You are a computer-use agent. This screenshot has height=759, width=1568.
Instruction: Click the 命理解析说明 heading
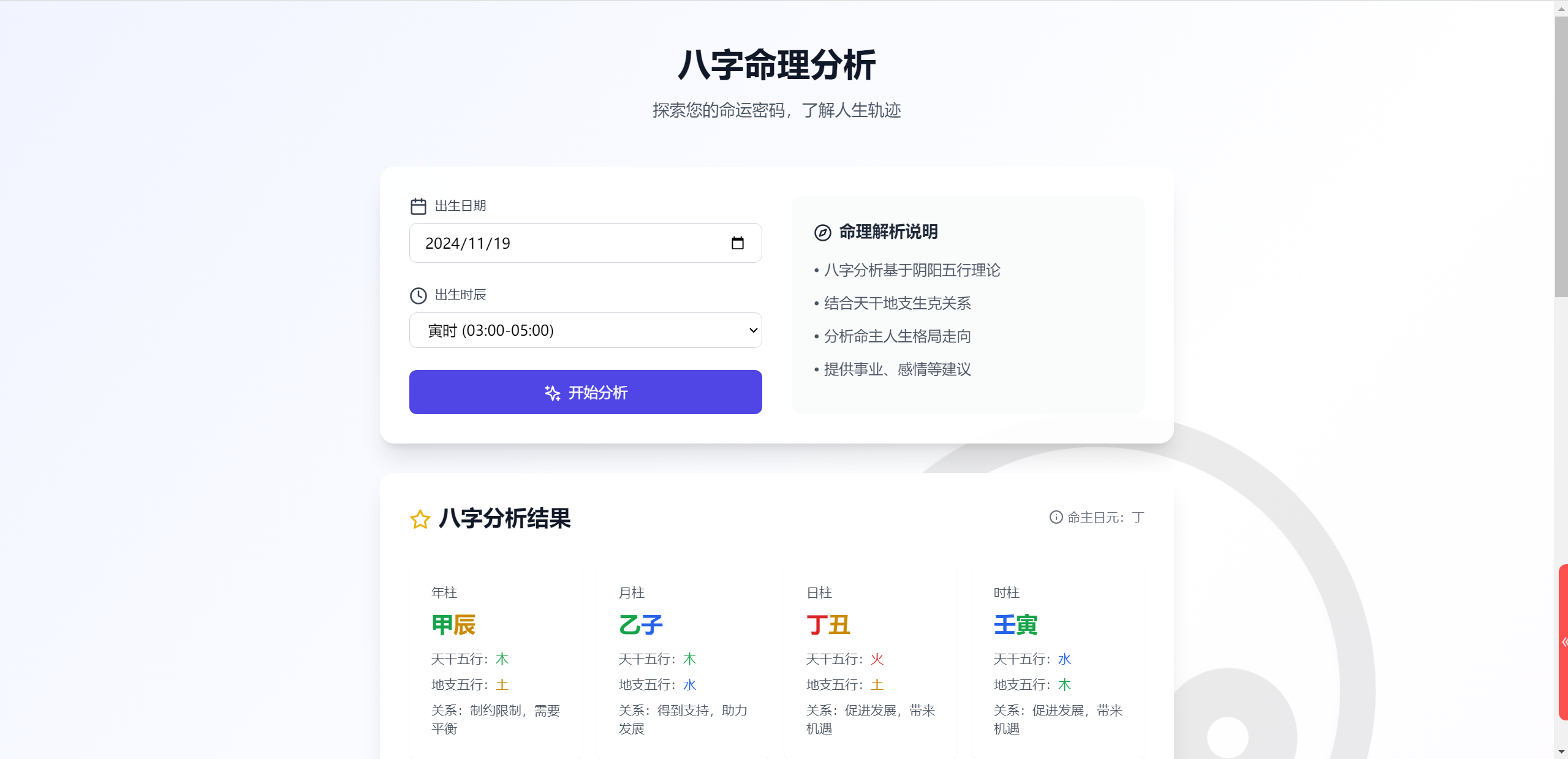pos(888,232)
